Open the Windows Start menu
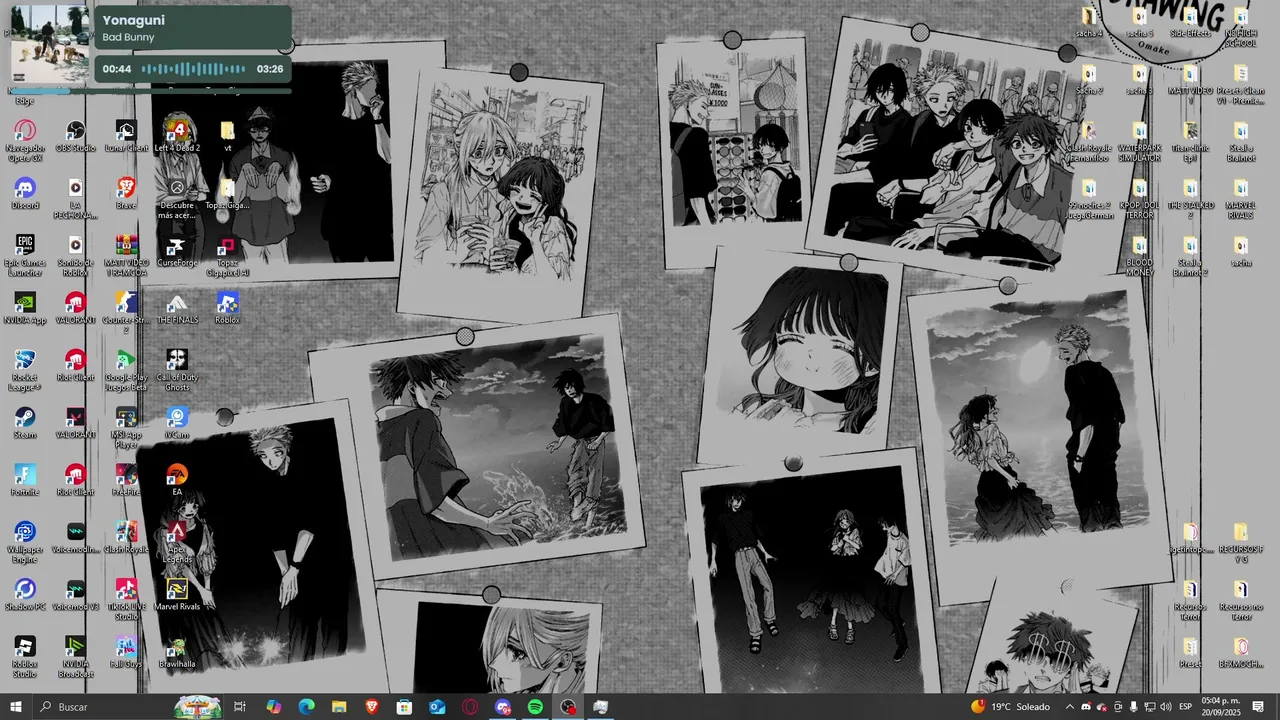The image size is (1280, 720). 16,707
